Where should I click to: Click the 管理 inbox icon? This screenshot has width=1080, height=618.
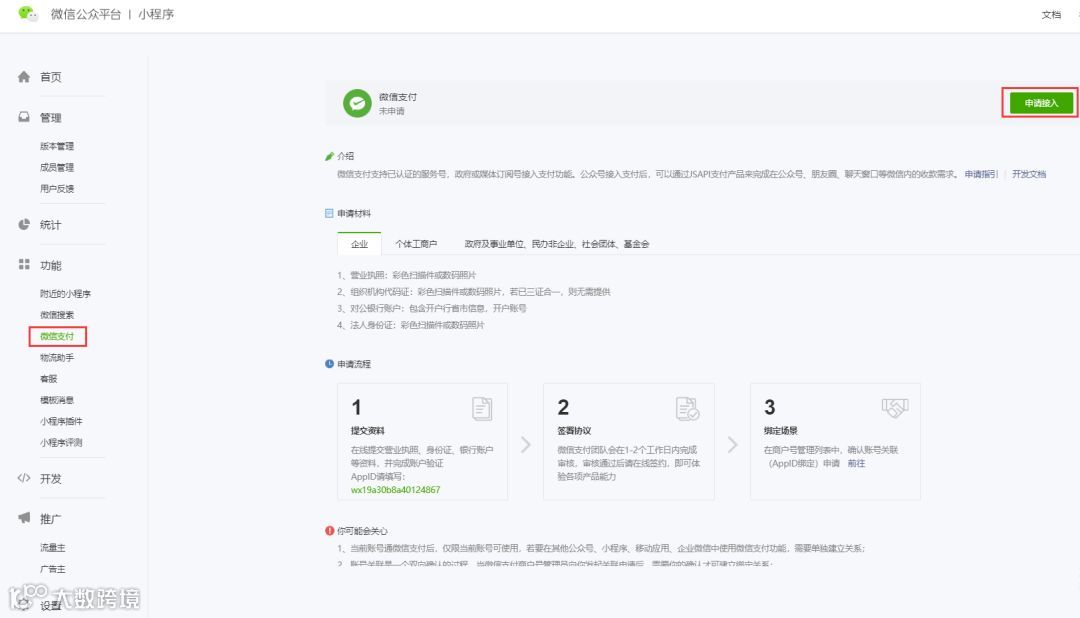click(24, 117)
